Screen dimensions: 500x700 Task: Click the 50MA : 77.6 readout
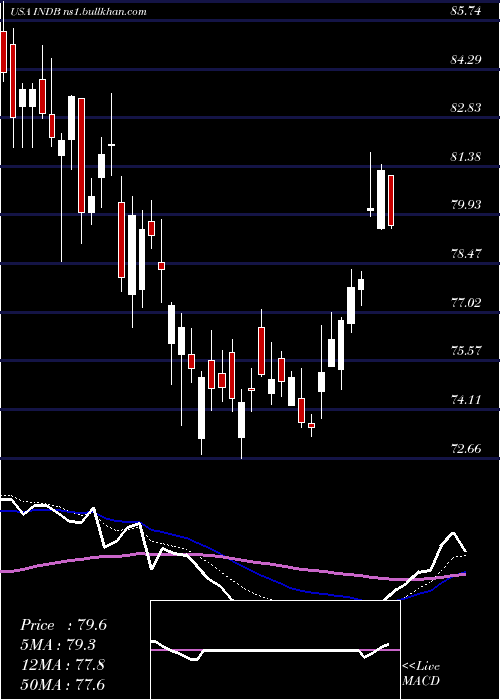62,684
